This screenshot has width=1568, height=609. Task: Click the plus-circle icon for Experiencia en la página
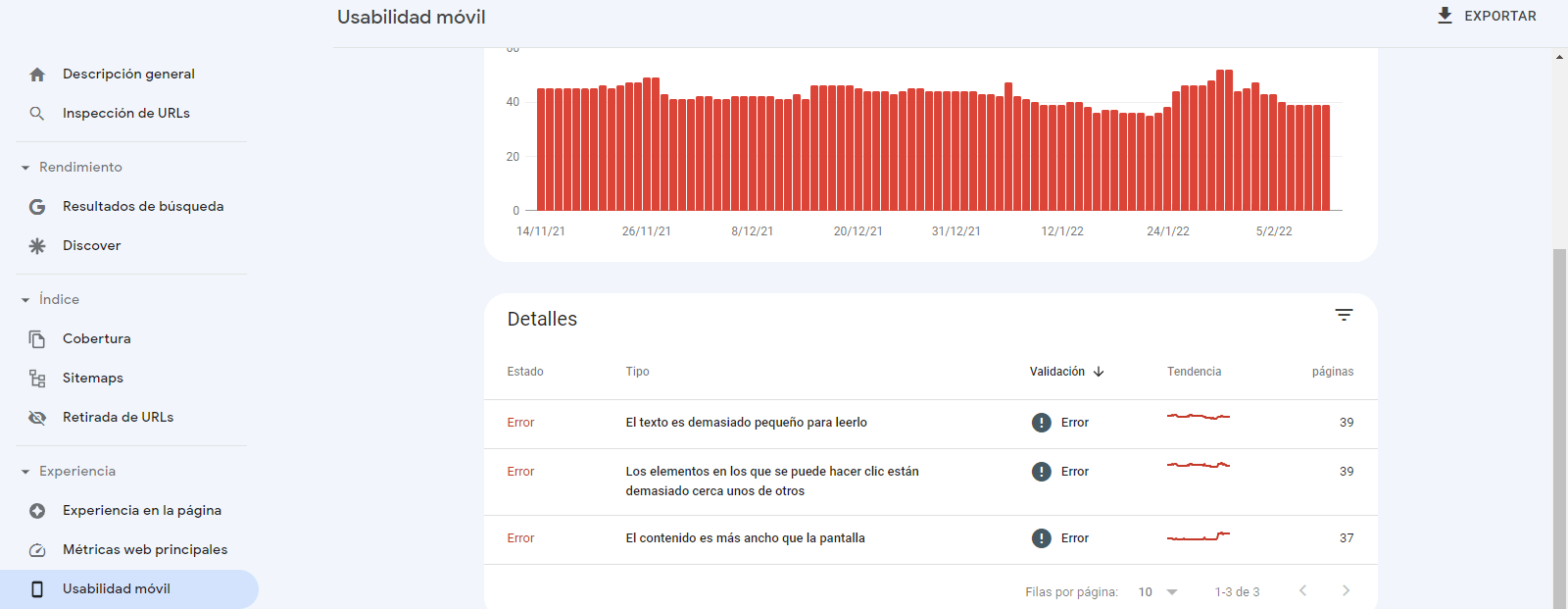[37, 511]
